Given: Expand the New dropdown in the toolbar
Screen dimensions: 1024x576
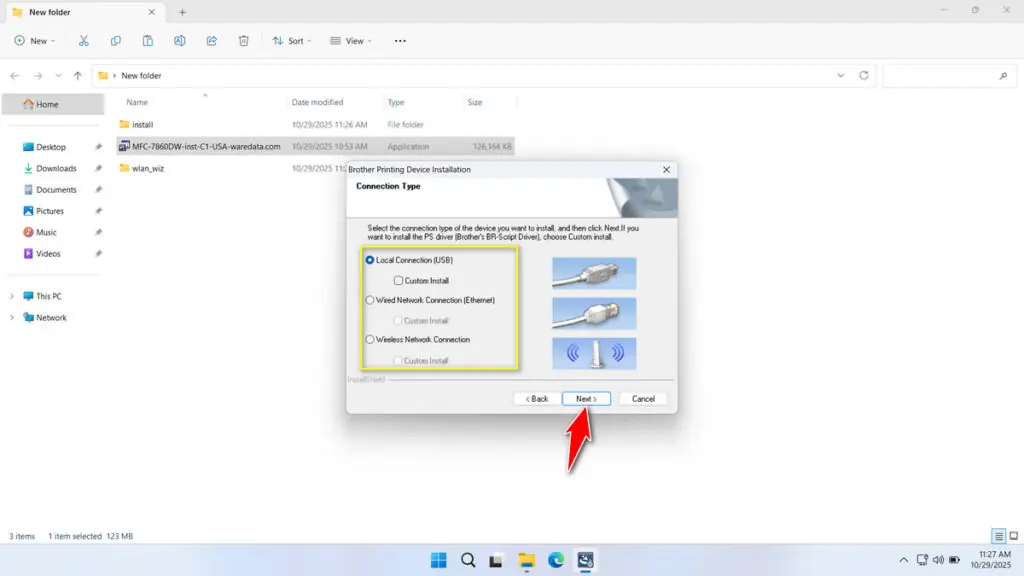Looking at the screenshot, I should point(34,40).
